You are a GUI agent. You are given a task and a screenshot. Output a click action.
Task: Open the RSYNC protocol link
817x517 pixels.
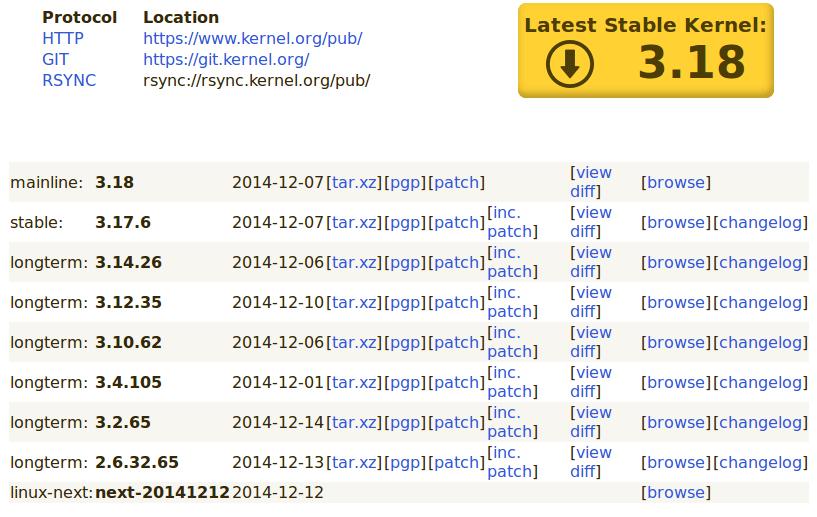[x=69, y=80]
